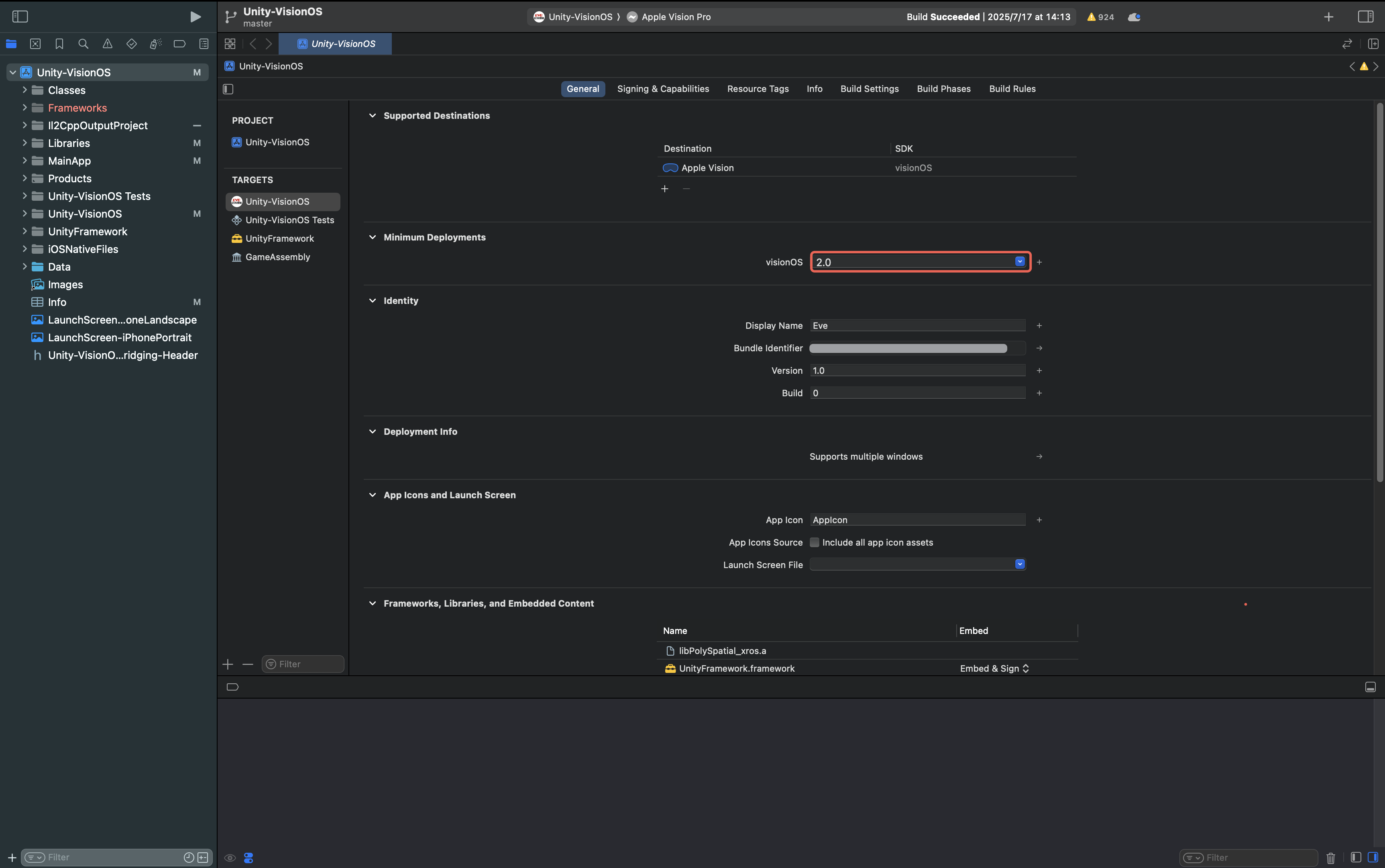Open the Bookmark navigator icon

(x=59, y=44)
